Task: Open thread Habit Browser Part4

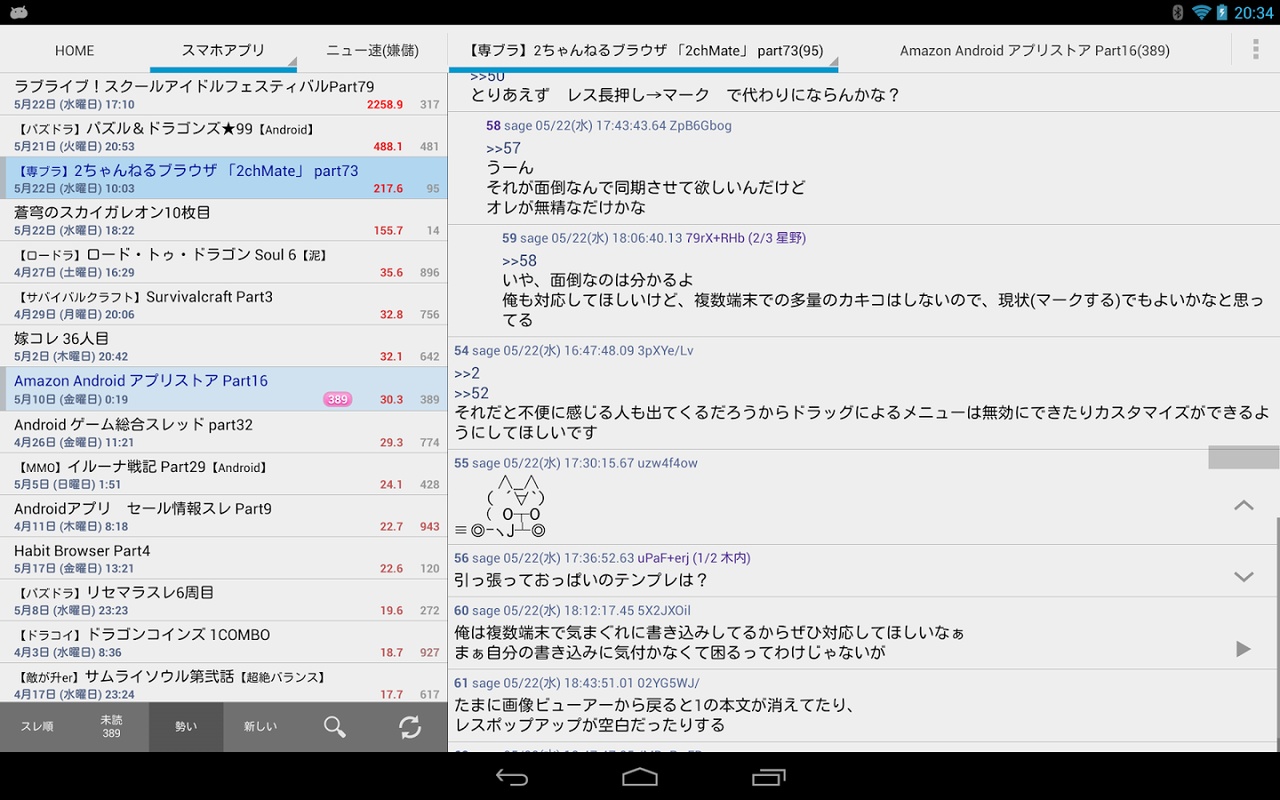Action: click(223, 558)
